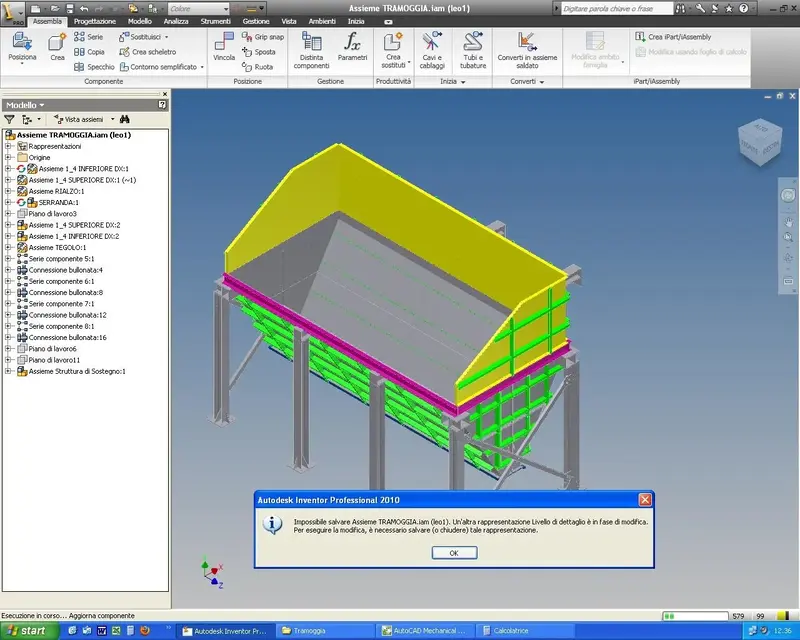The image size is (800, 640).
Task: Expand the Origine folder node
Action: pos(8,158)
